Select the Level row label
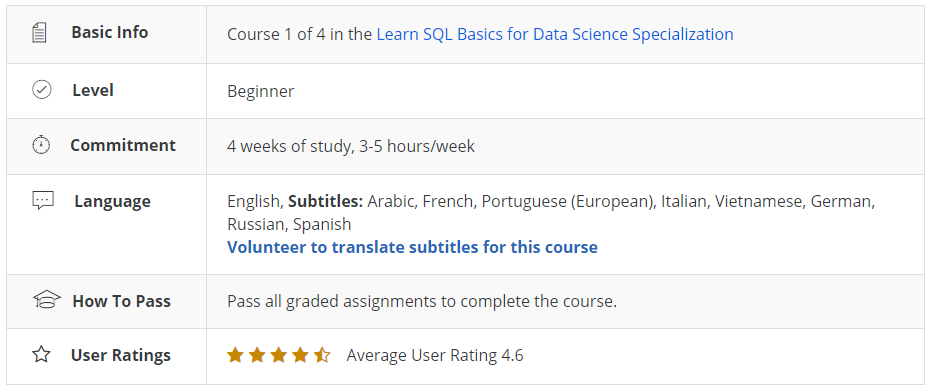This screenshot has height=392, width=930. [93, 90]
